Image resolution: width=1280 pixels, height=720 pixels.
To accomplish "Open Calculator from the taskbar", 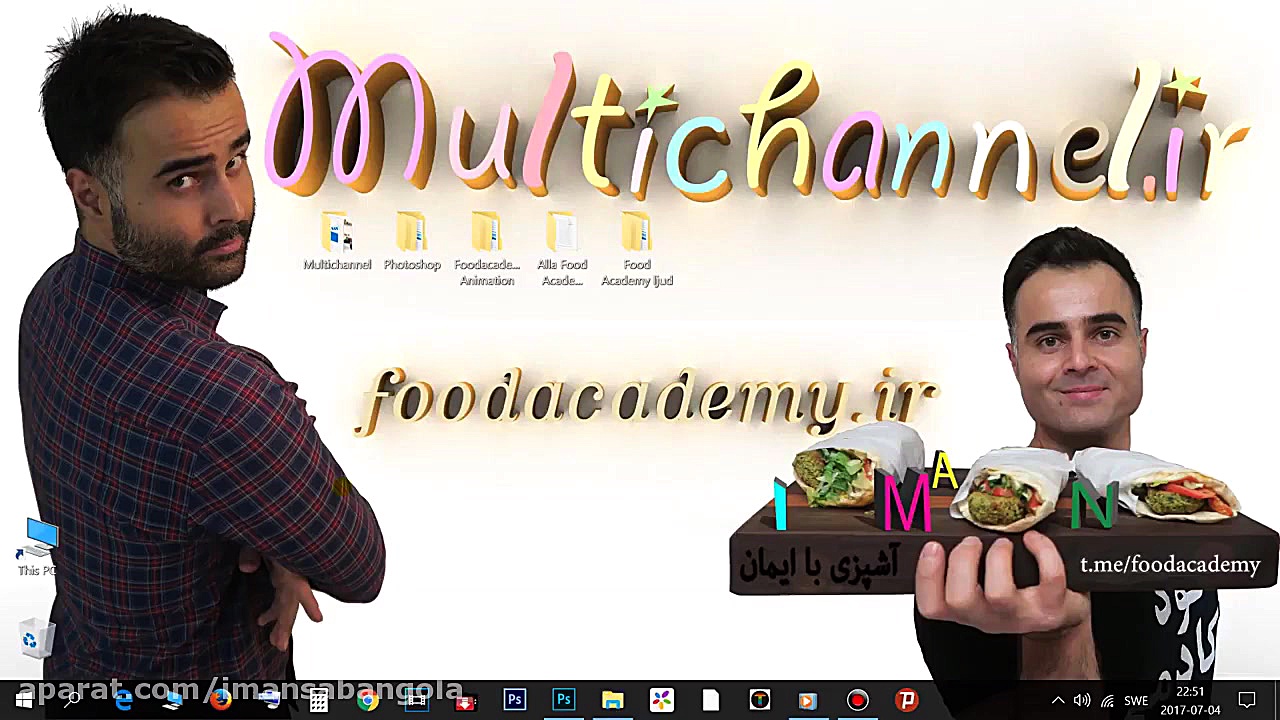I will coord(319,700).
